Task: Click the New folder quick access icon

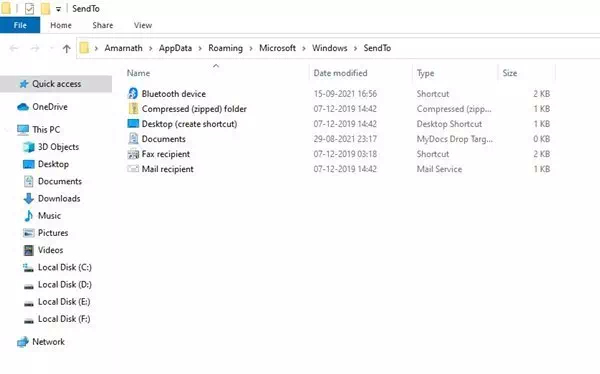Action: (x=45, y=8)
